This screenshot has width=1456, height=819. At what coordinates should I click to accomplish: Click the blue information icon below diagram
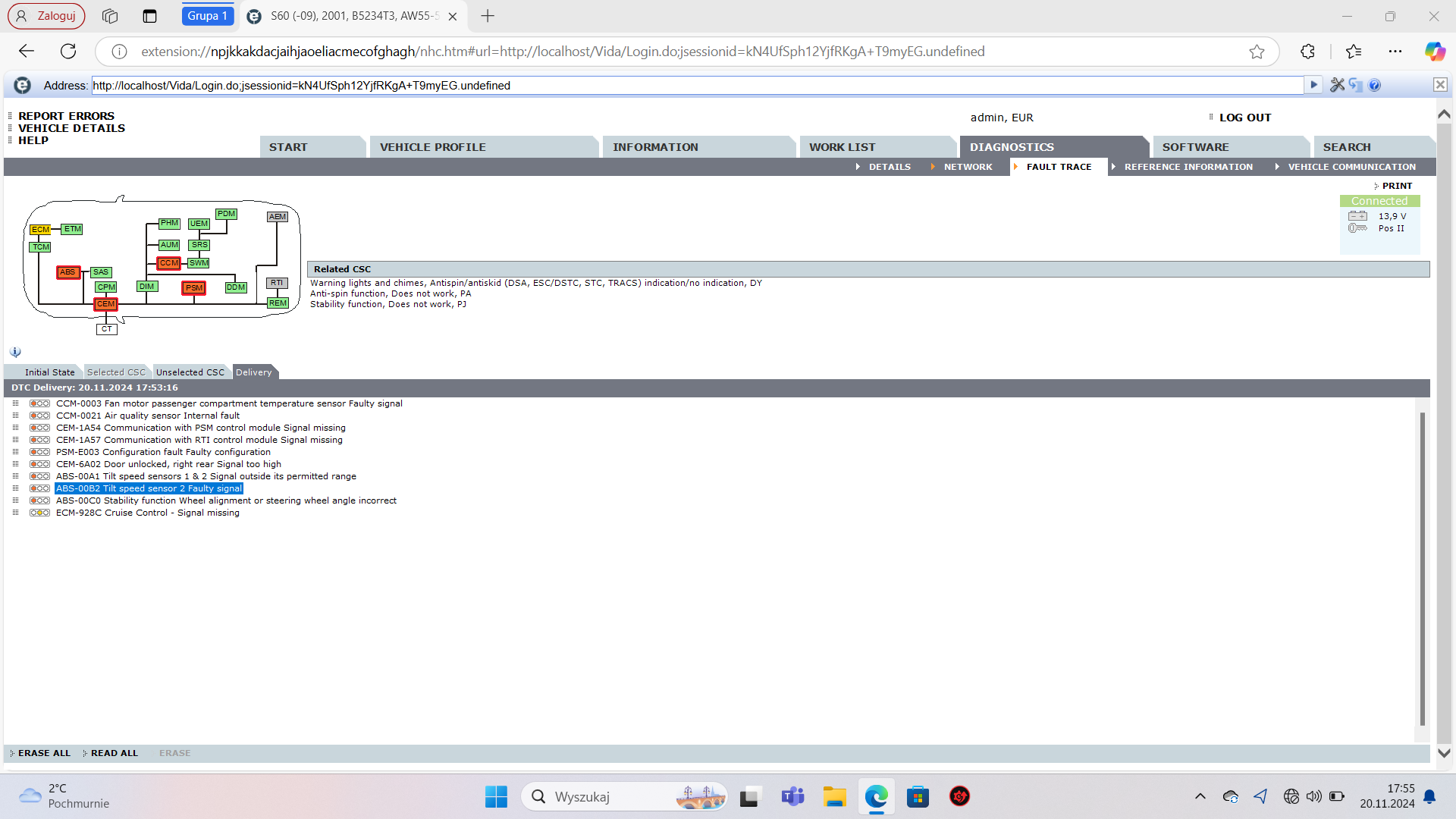point(15,353)
